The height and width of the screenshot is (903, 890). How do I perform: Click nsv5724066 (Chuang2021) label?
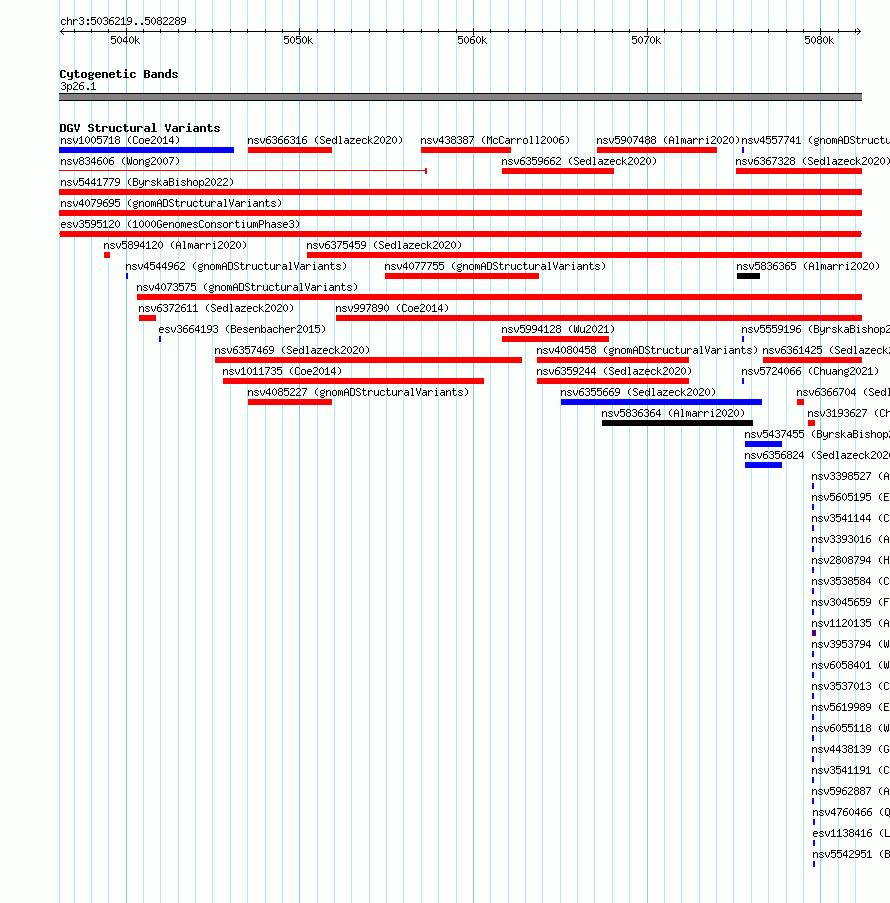(811, 371)
